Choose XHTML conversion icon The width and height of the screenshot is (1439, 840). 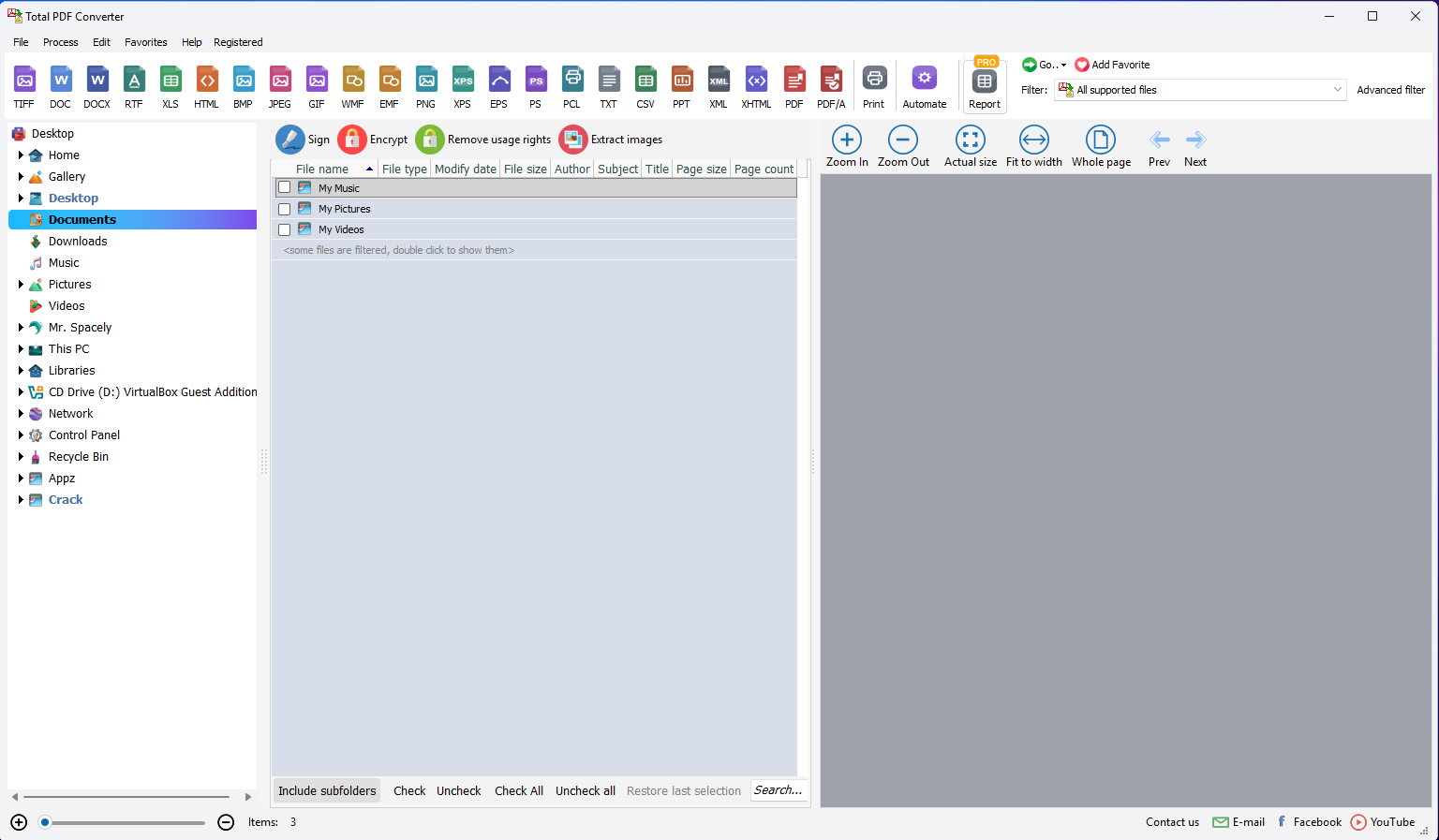click(x=756, y=88)
